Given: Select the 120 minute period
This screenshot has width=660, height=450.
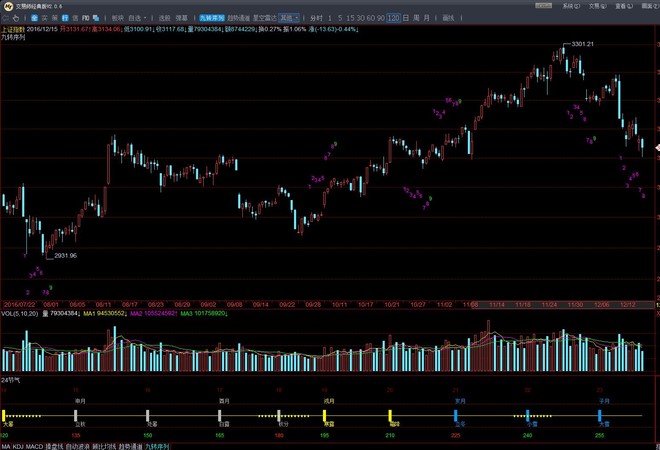Looking at the screenshot, I should [394, 18].
